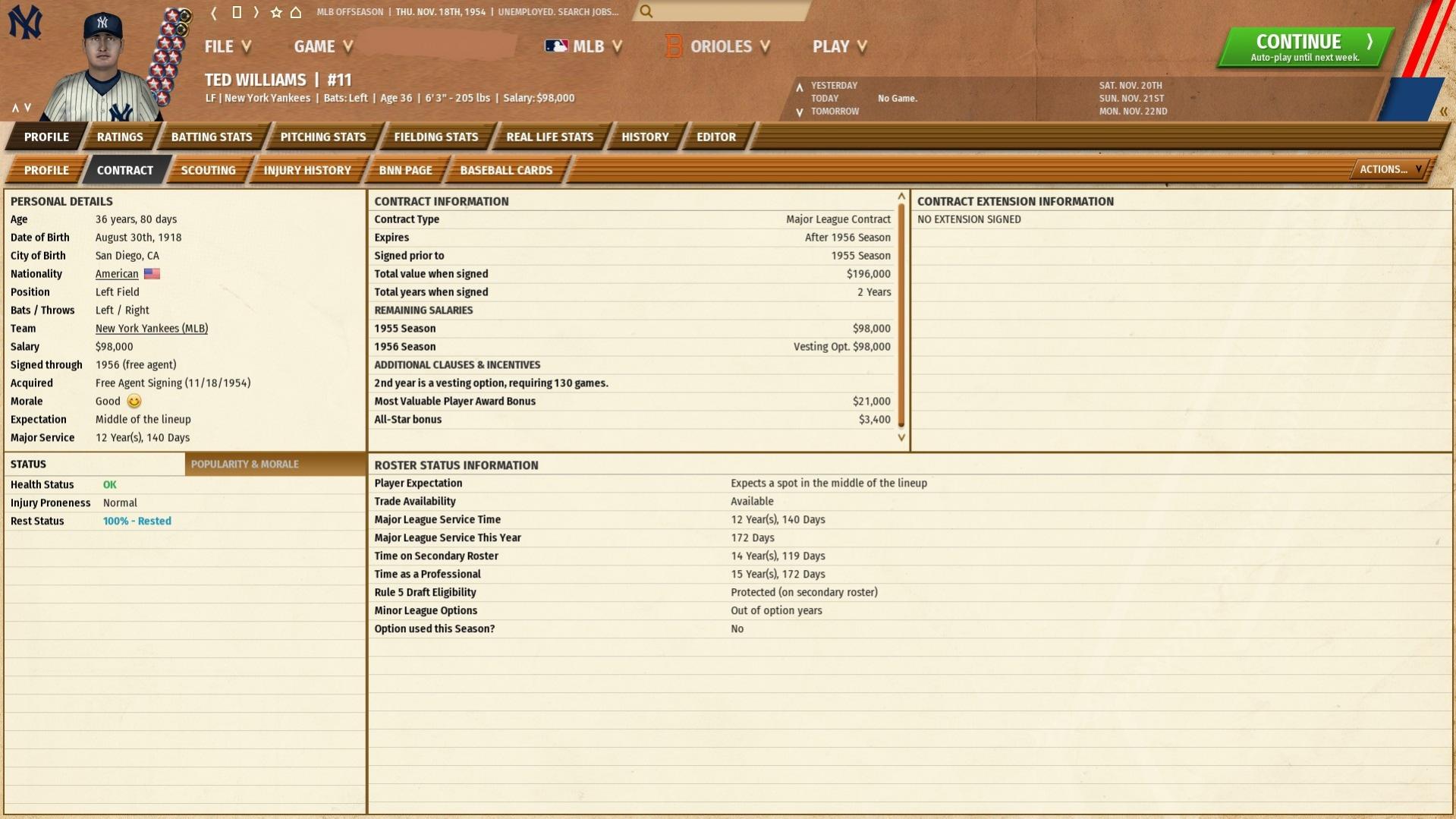The height and width of the screenshot is (819, 1456).
Task: Collapse side panel with double chevron
Action: tap(1443, 112)
